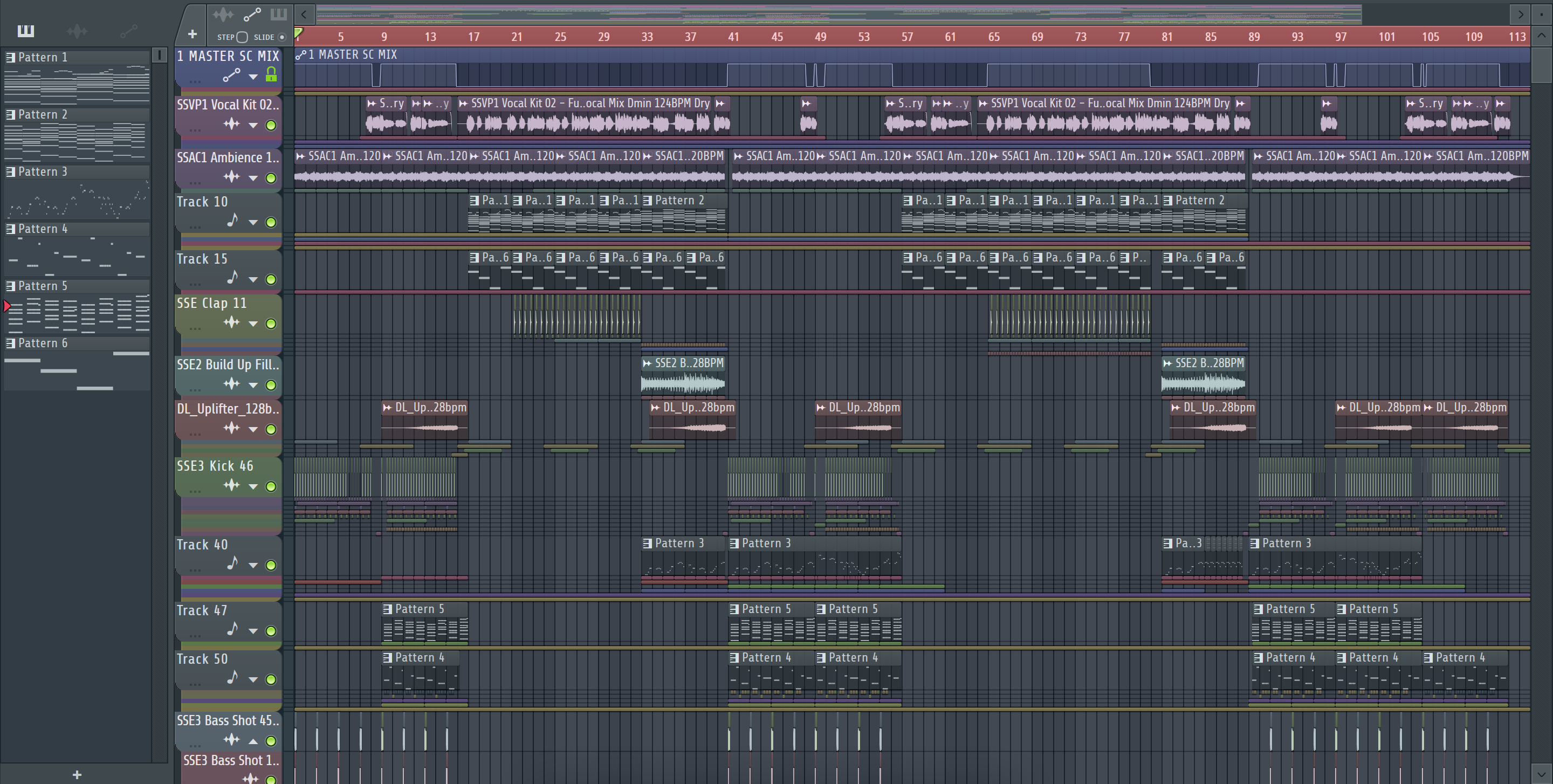1553x784 pixels.
Task: Select Pattern 2 in the picker
Action: 77,134
